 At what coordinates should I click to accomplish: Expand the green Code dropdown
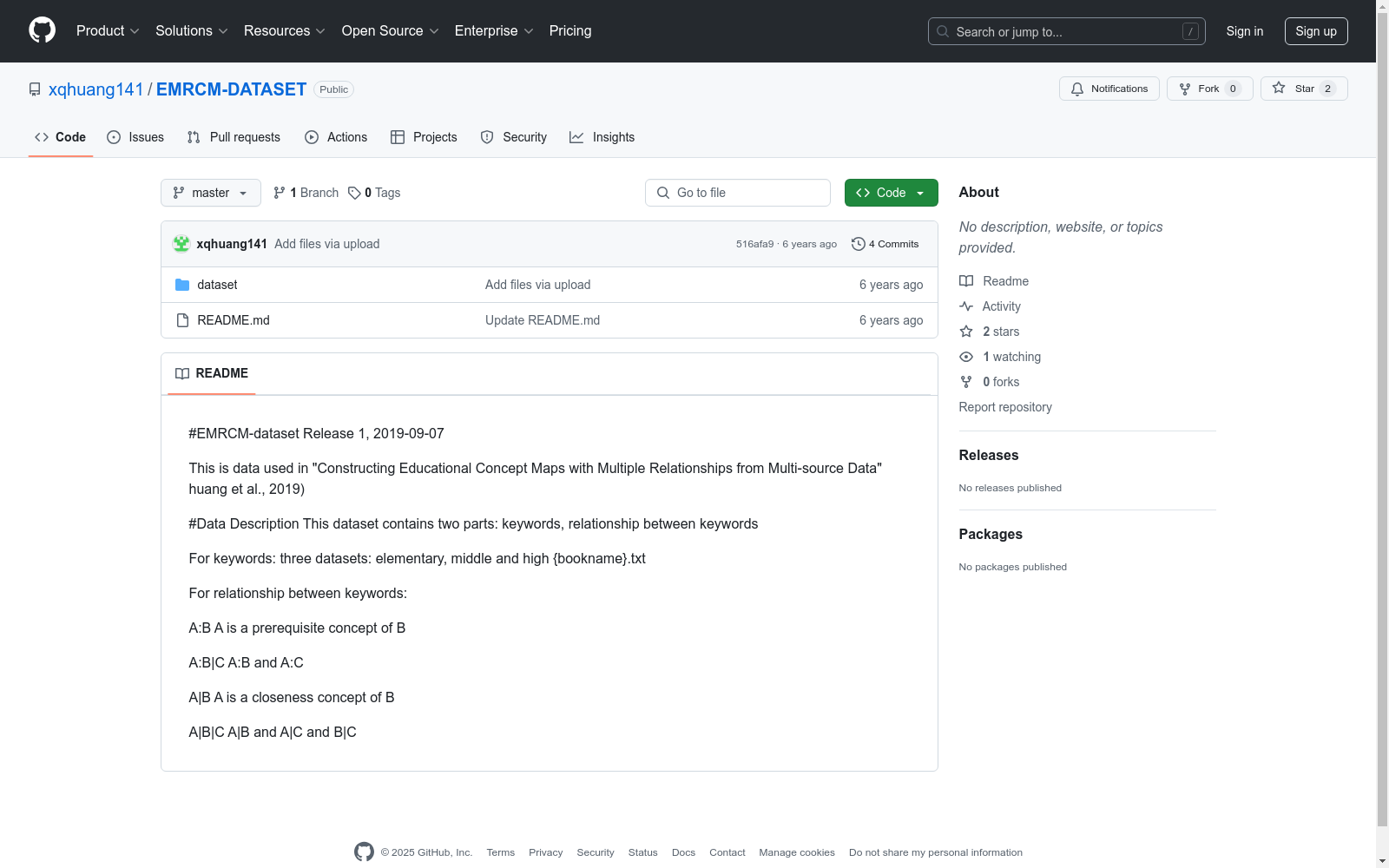click(892, 193)
